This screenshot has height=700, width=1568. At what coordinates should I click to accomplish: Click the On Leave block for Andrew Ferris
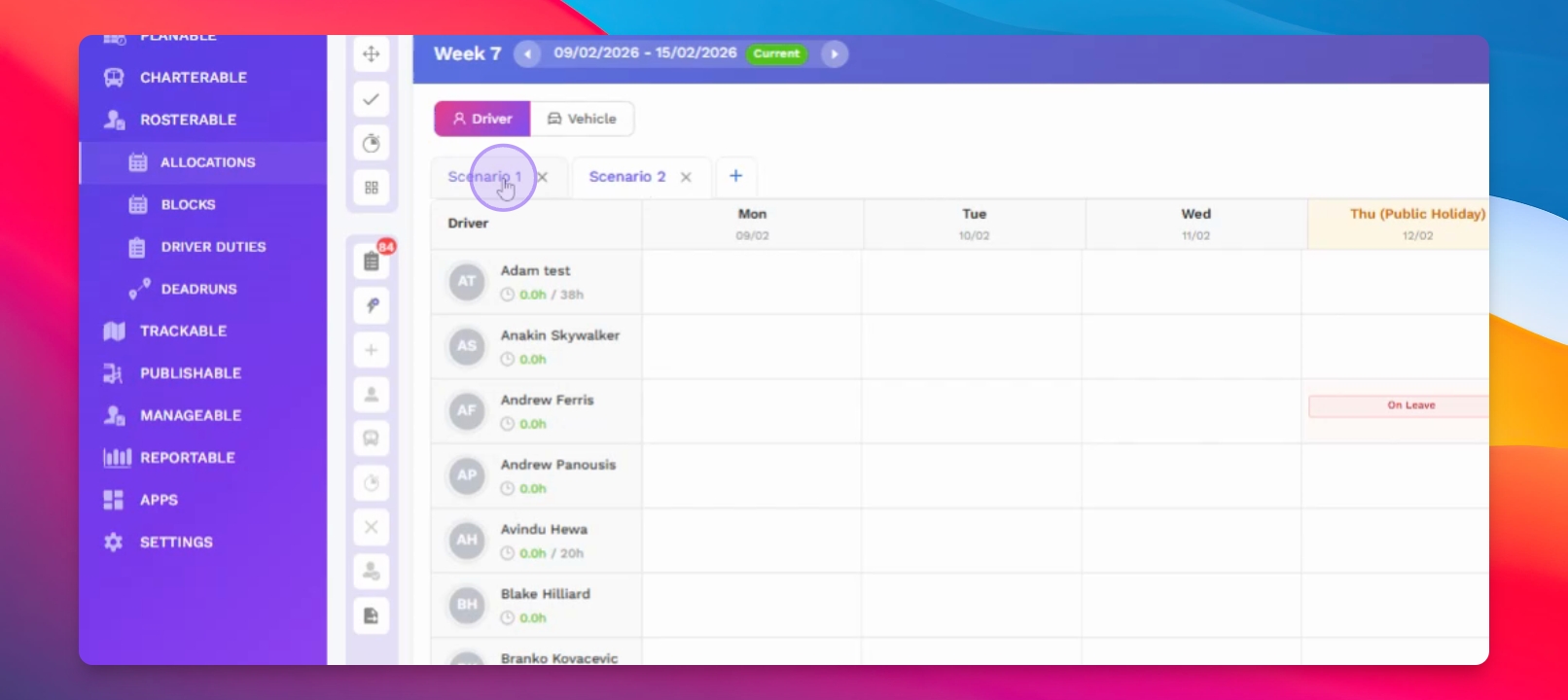point(1399,405)
